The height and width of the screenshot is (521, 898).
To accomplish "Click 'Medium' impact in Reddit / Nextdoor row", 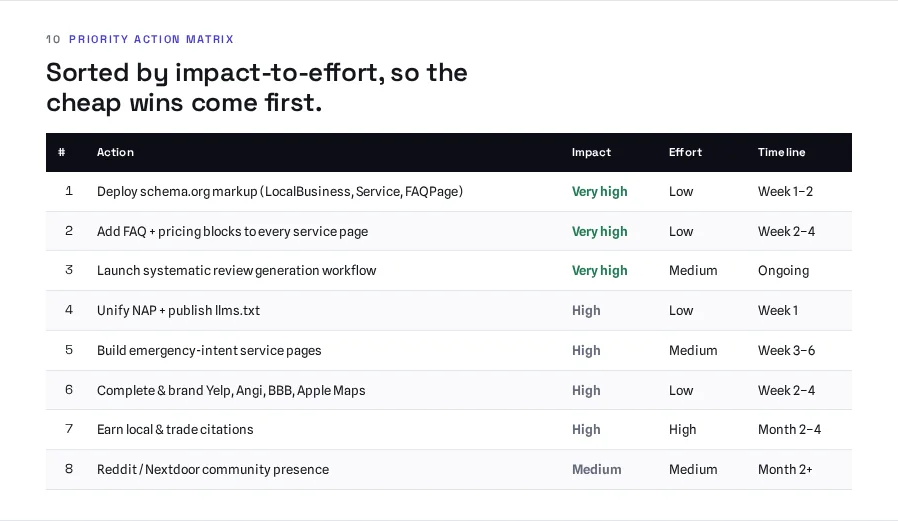I will pyautogui.click(x=596, y=469).
